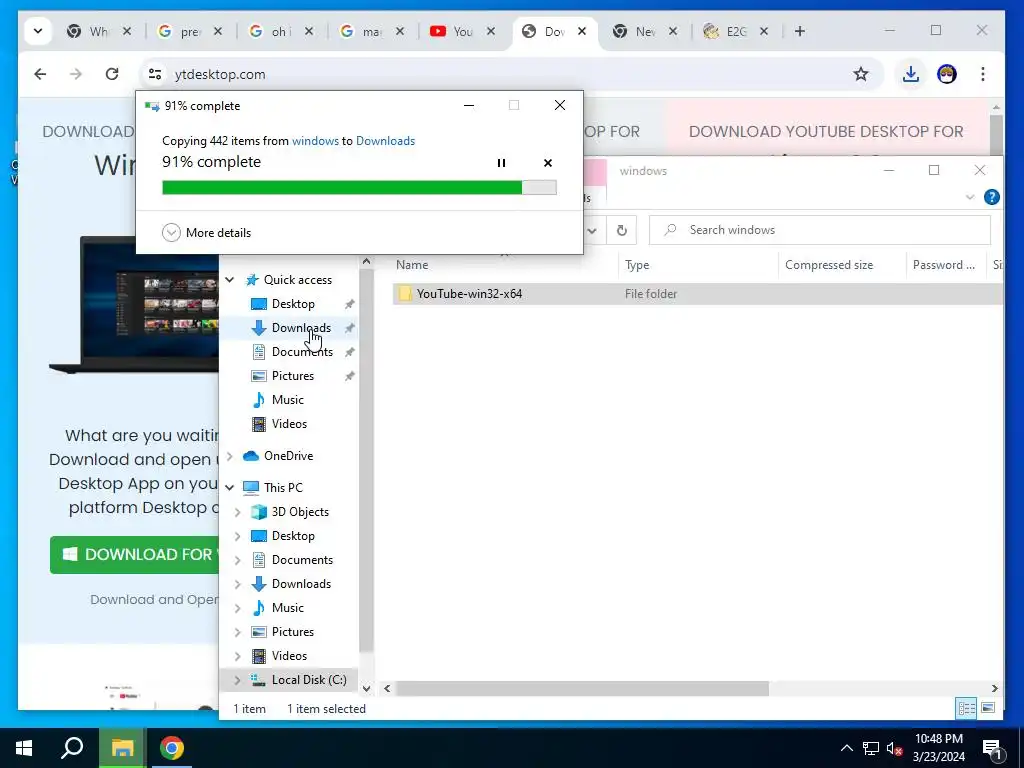The width and height of the screenshot is (1024, 768).
Task: Switch to details view icon
Action: [967, 709]
